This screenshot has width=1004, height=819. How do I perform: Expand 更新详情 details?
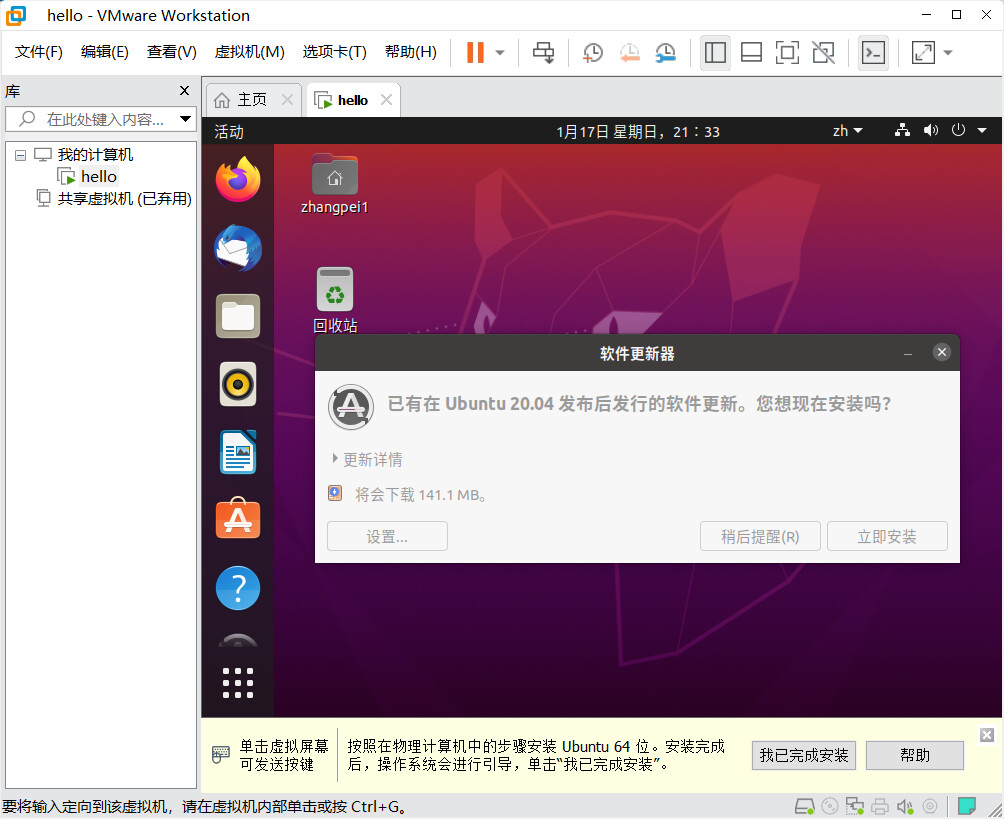tap(367, 459)
